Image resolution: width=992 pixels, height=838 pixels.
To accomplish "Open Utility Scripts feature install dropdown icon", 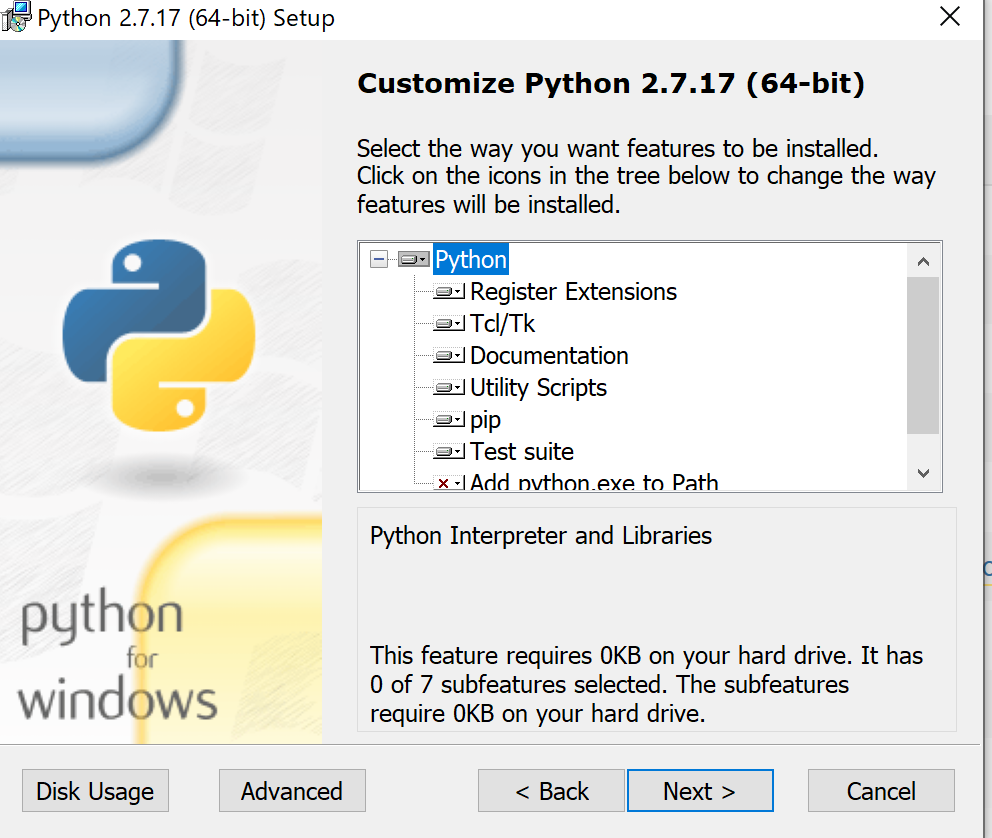I will click(449, 388).
